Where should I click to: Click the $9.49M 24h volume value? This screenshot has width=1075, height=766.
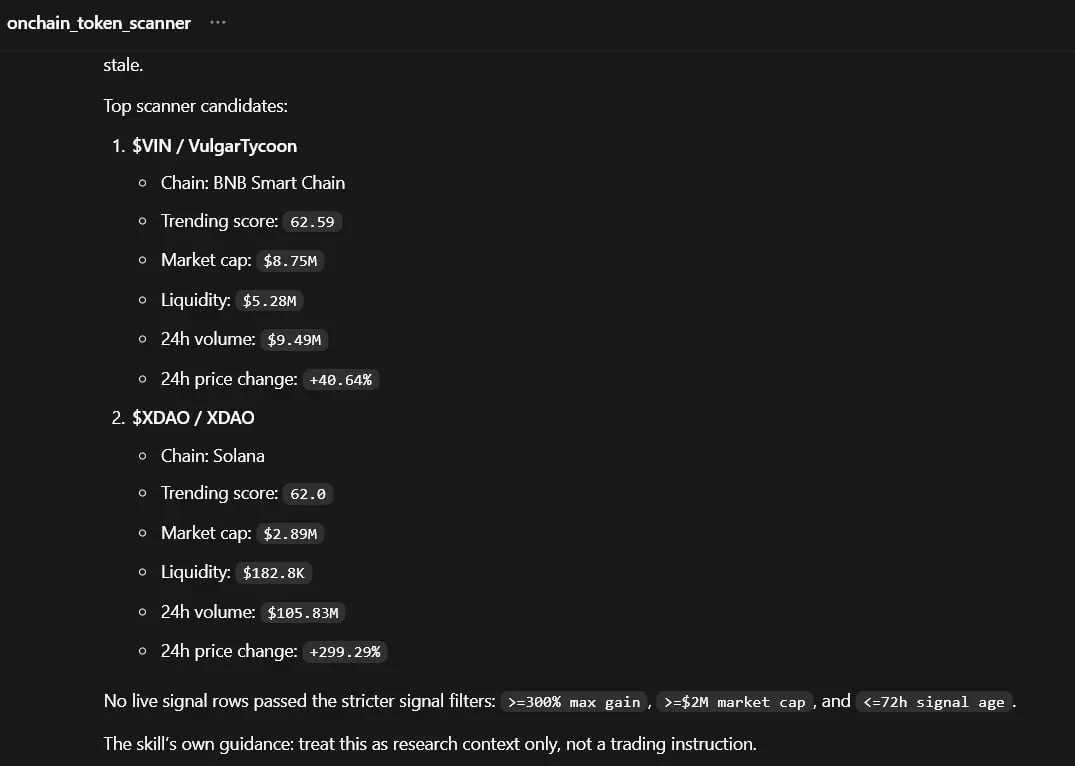click(294, 339)
